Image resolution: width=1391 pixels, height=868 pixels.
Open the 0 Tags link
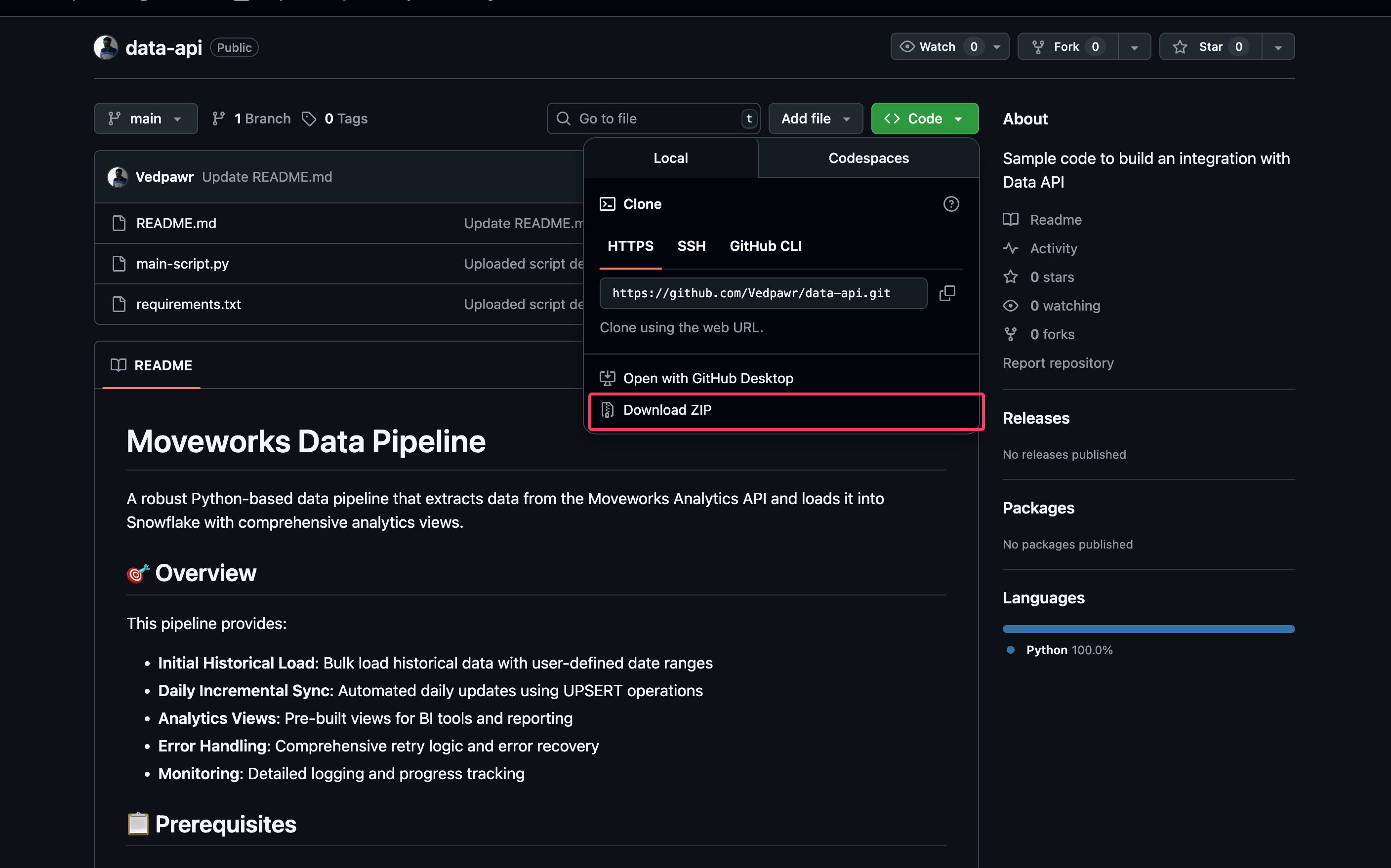[335, 119]
